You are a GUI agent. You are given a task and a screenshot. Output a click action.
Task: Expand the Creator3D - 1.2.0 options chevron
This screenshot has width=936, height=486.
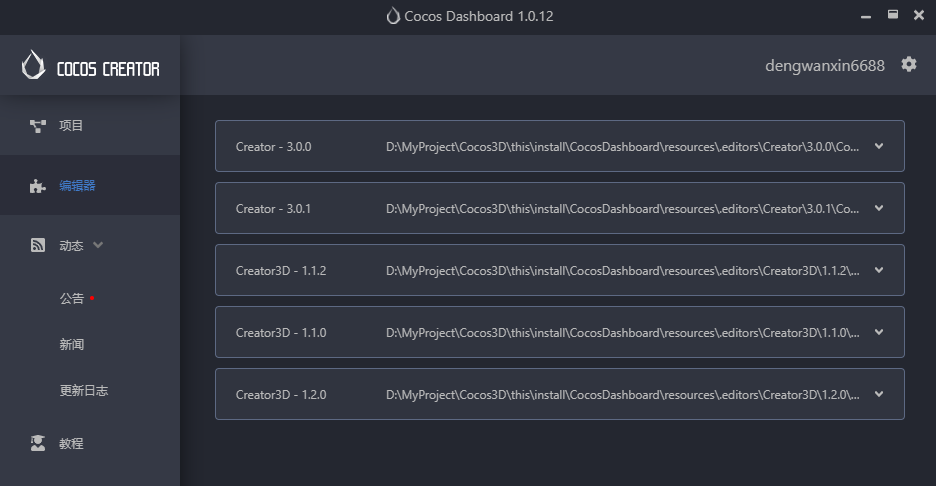pos(879,394)
